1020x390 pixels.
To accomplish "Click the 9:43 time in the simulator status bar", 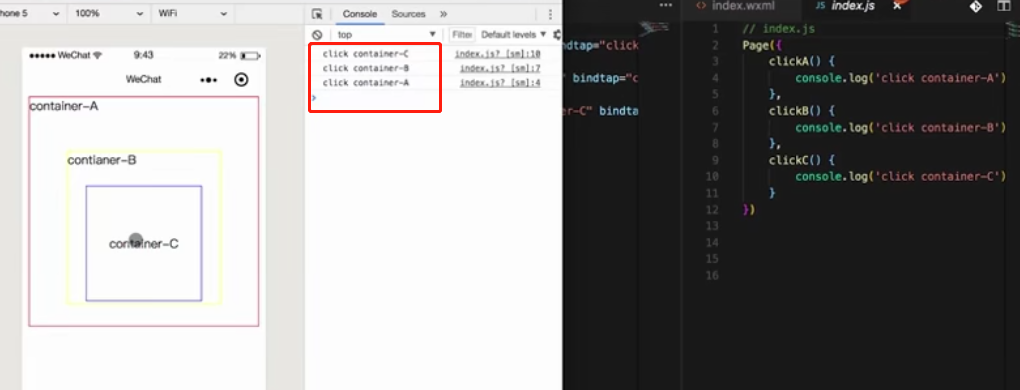I will click(x=143, y=56).
